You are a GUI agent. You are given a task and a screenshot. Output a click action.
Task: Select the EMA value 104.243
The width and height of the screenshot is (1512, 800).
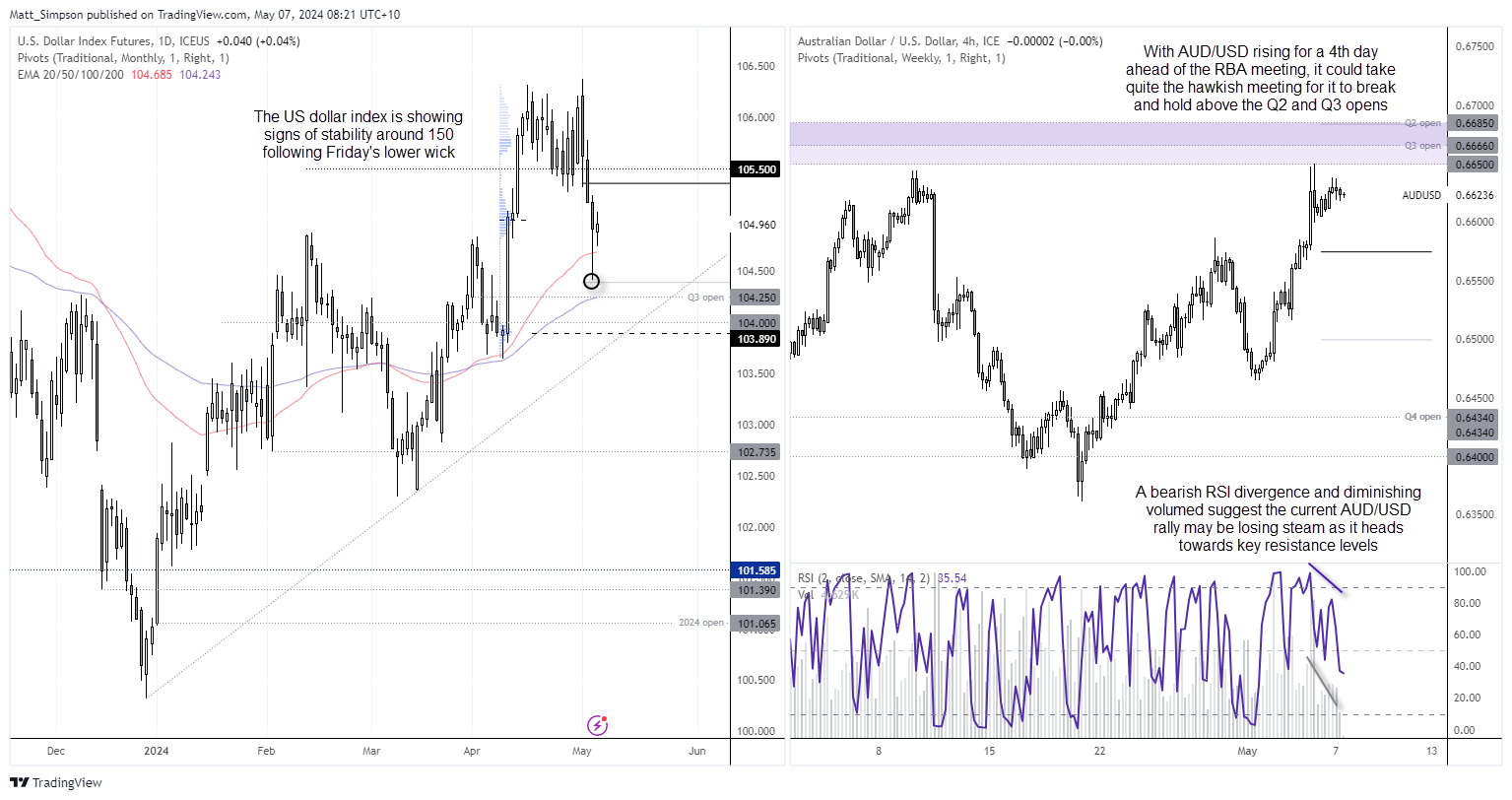[x=200, y=75]
